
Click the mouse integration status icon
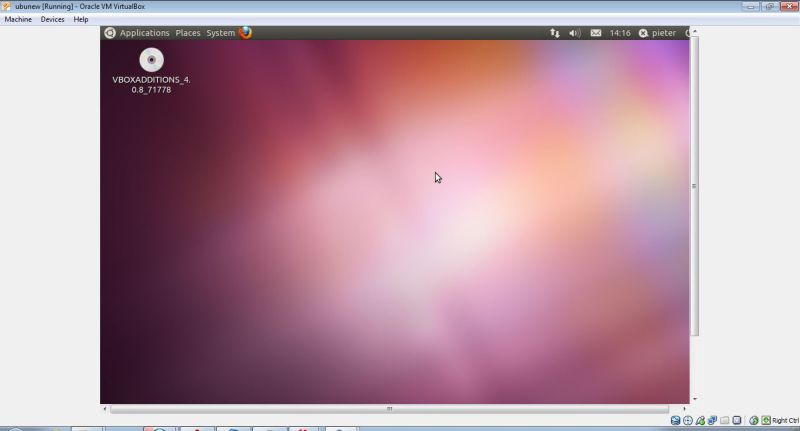[754, 420]
